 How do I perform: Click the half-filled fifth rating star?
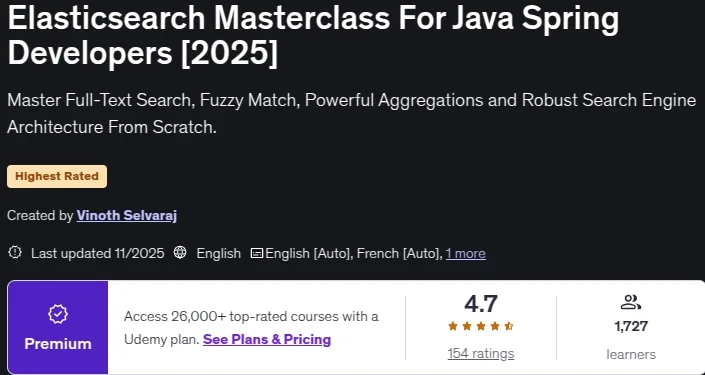[509, 326]
